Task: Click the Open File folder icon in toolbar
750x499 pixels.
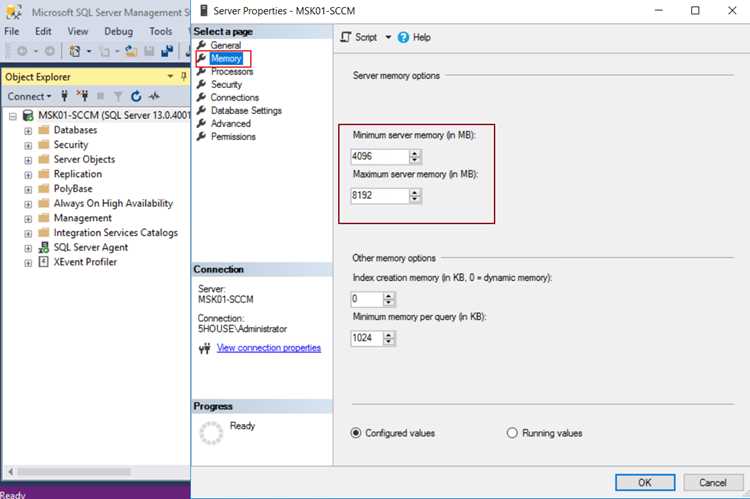Action: click(131, 51)
